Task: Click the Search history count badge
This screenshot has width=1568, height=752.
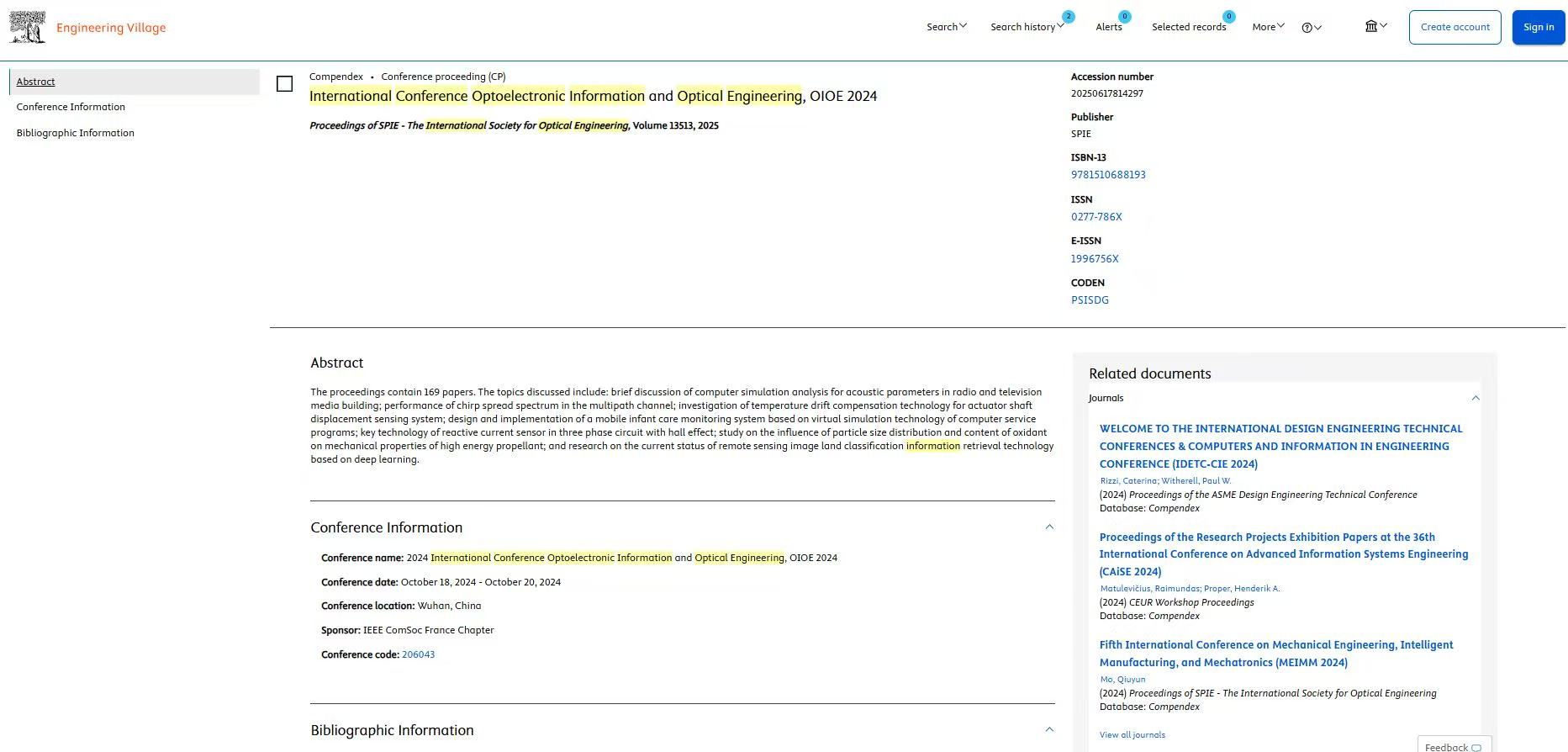Action: [1068, 17]
